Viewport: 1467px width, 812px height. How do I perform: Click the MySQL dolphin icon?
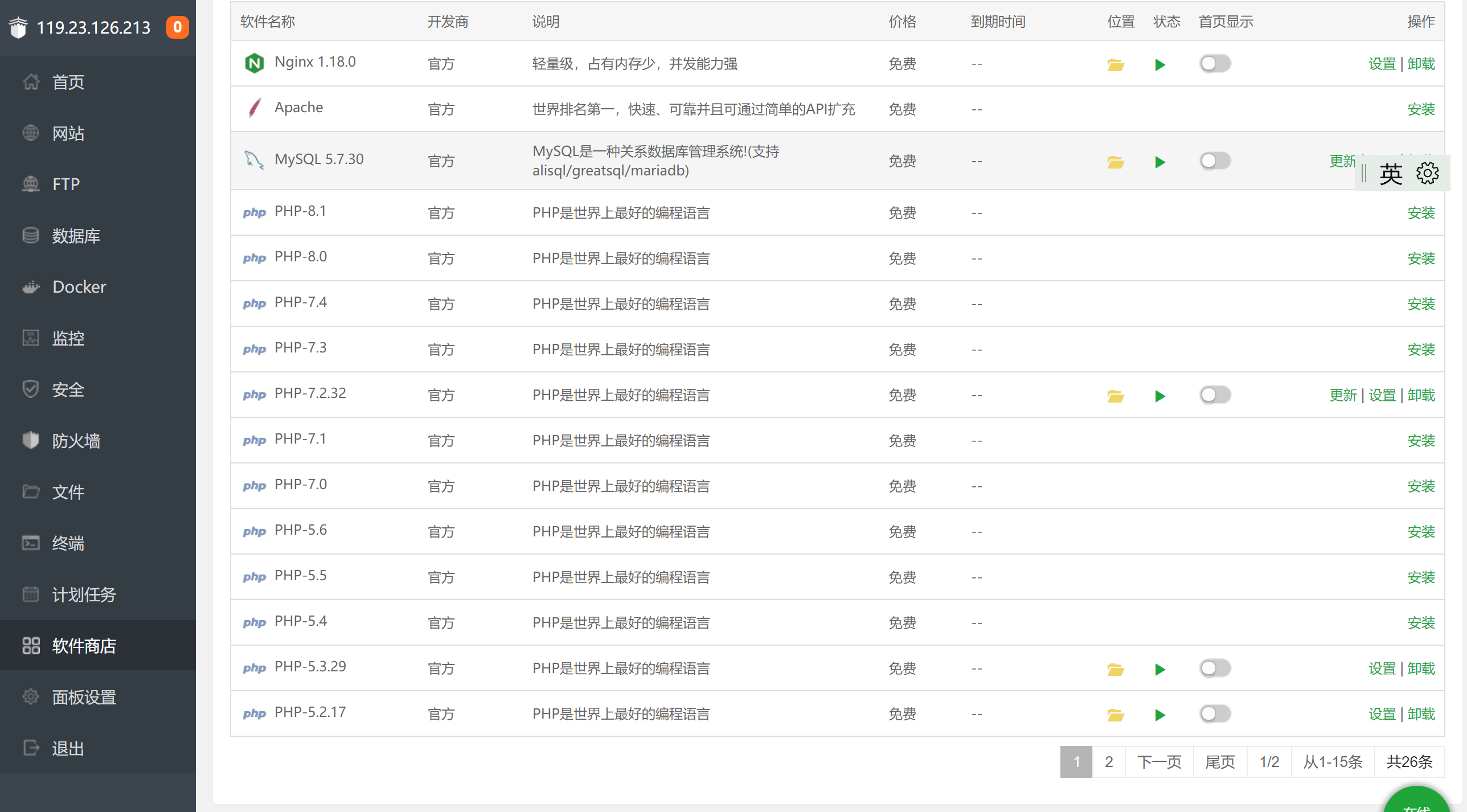coord(254,160)
